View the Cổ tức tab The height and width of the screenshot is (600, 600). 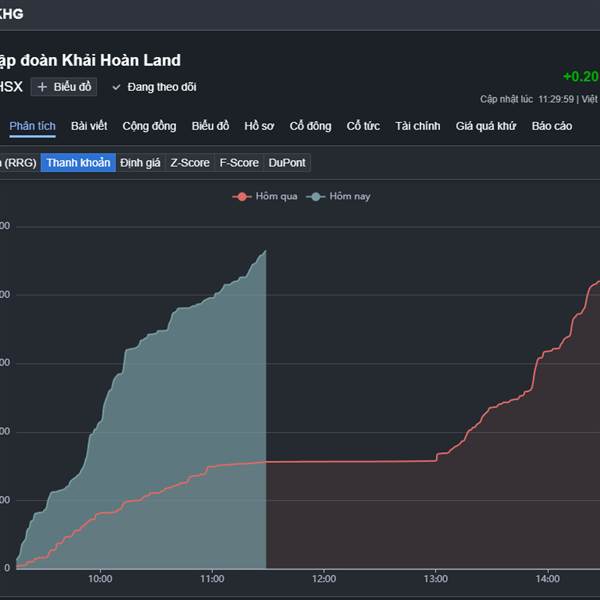(x=364, y=126)
